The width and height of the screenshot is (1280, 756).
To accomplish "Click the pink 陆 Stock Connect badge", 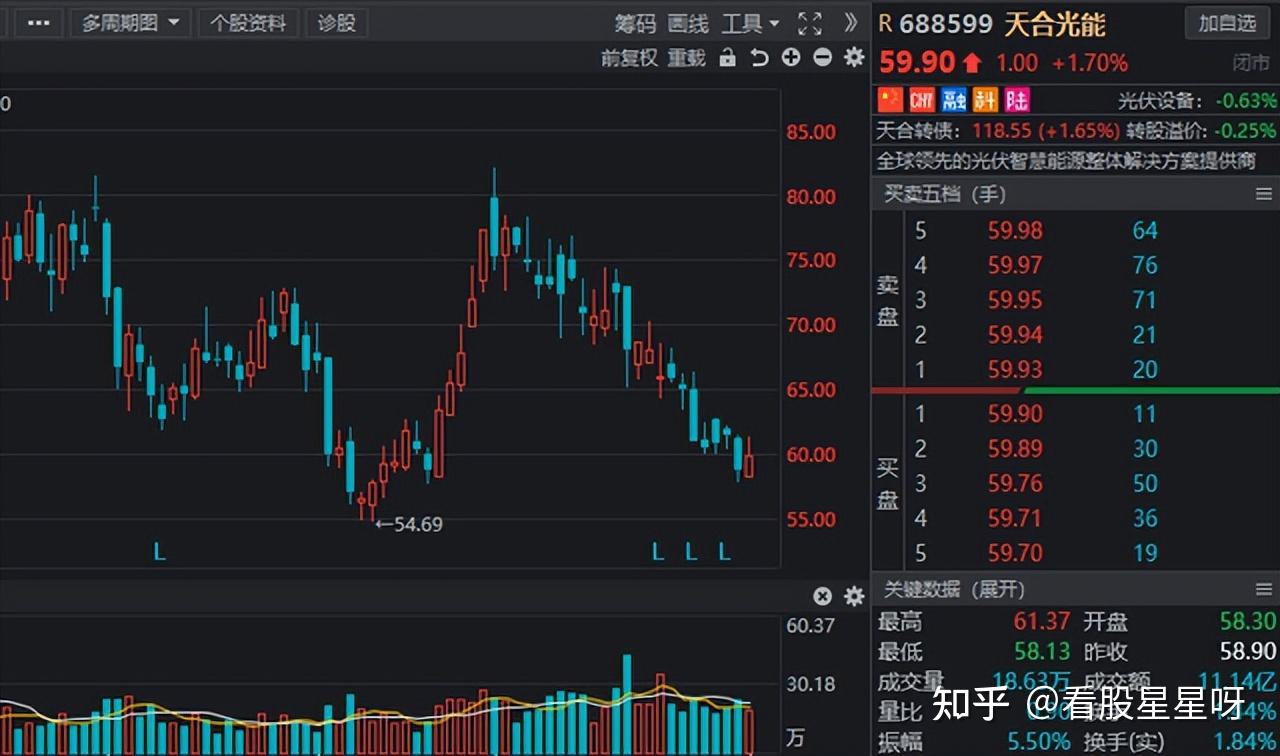I will [1017, 100].
